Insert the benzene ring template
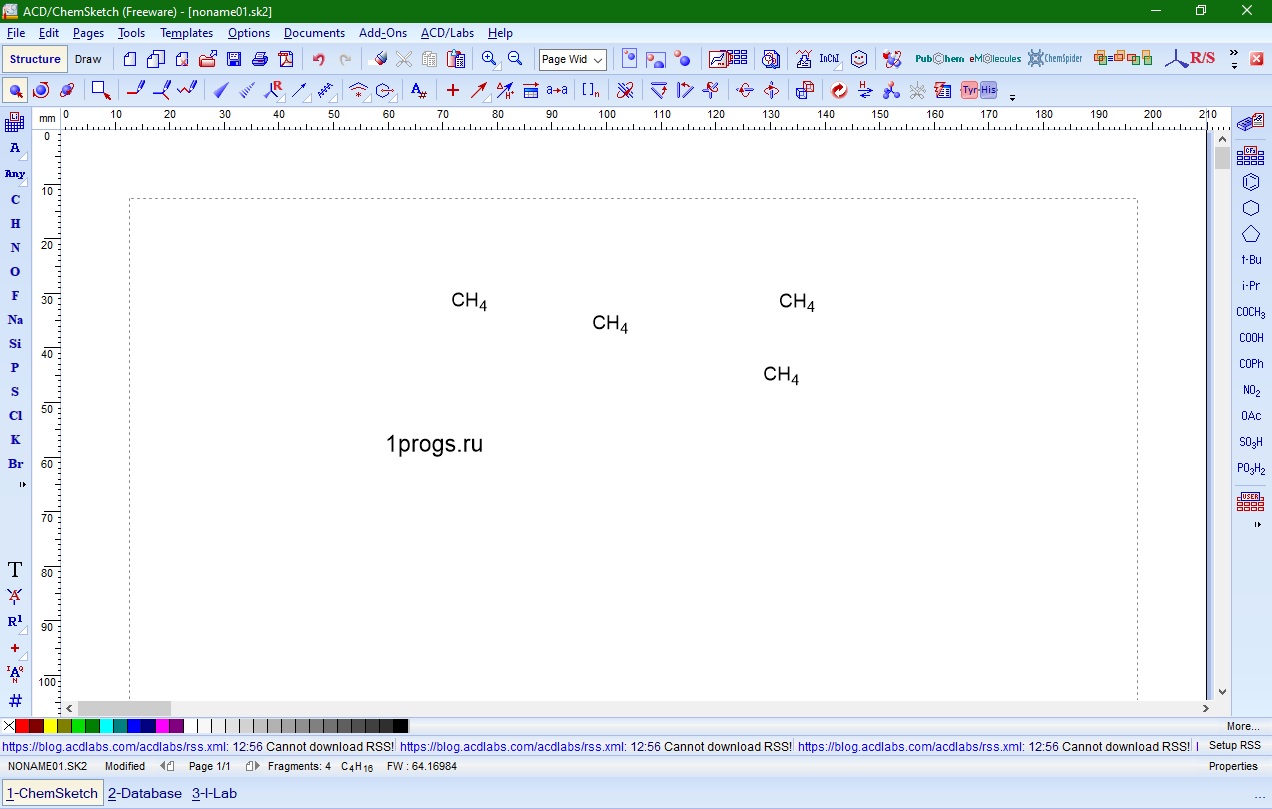 tap(1251, 182)
